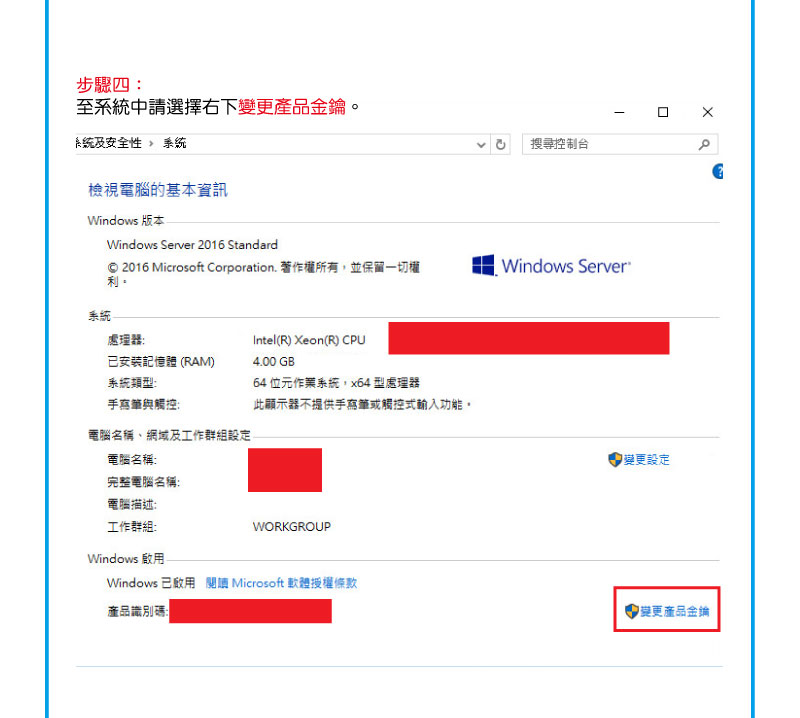Select the heading 檢視電腦的基本資訊
Viewport: 800px width, 718px height.
[x=158, y=190]
